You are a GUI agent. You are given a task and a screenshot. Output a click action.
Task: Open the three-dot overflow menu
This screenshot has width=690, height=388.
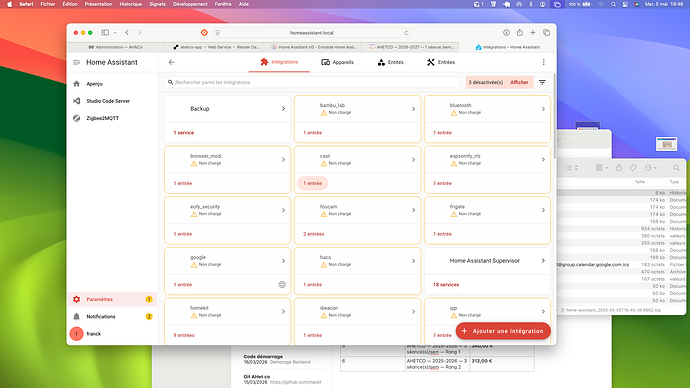[x=543, y=62]
